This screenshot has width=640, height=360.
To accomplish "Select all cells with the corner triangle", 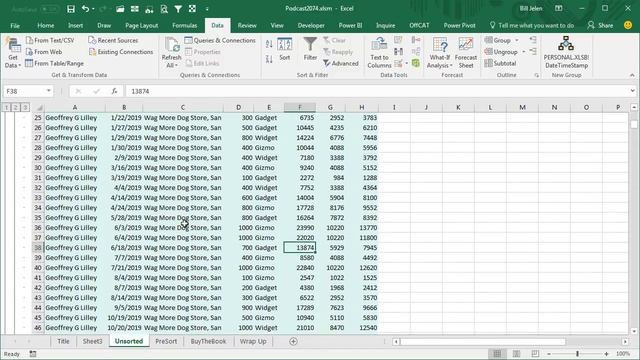I will (x=38, y=108).
